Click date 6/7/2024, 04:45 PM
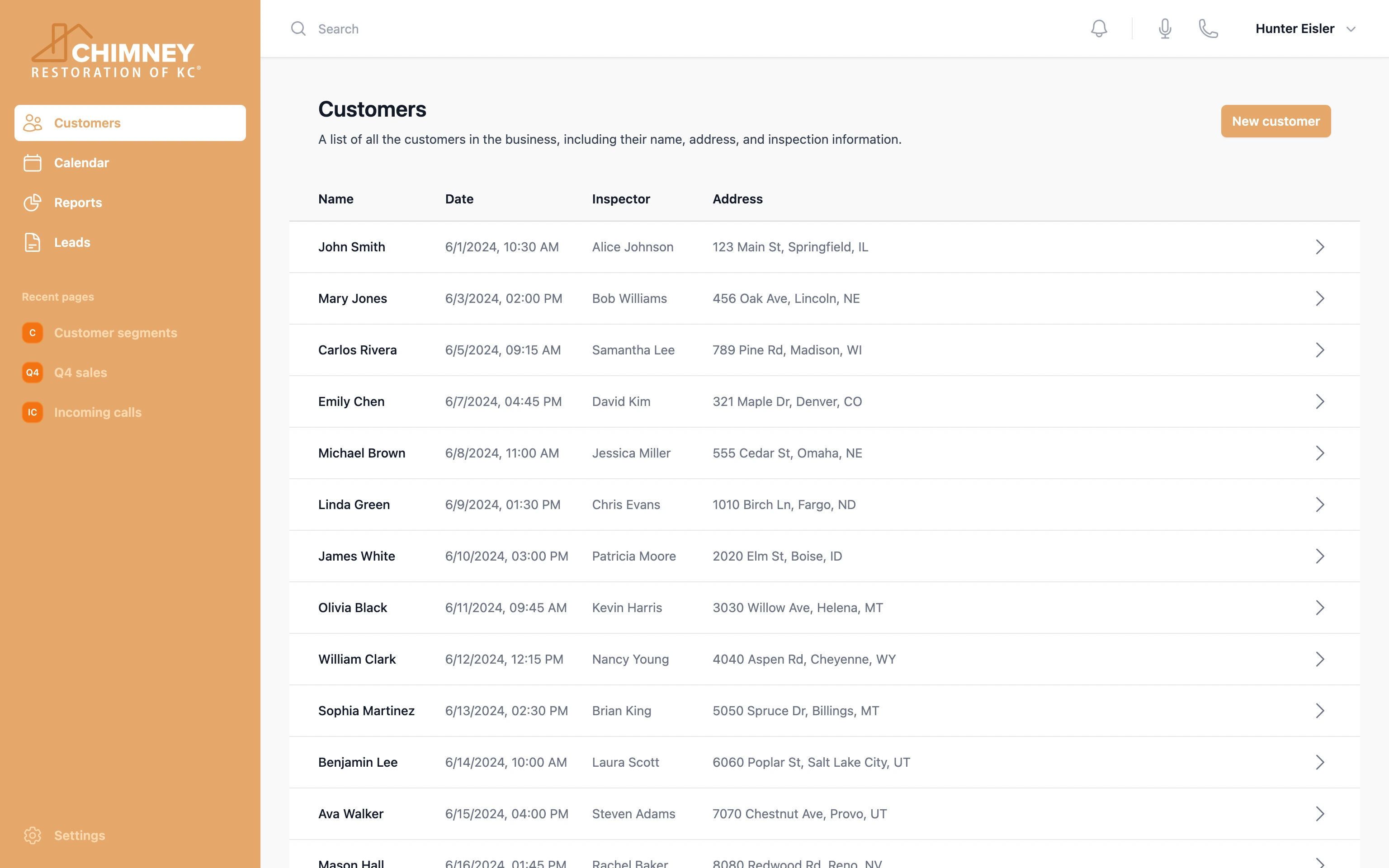The image size is (1389, 868). click(x=503, y=401)
